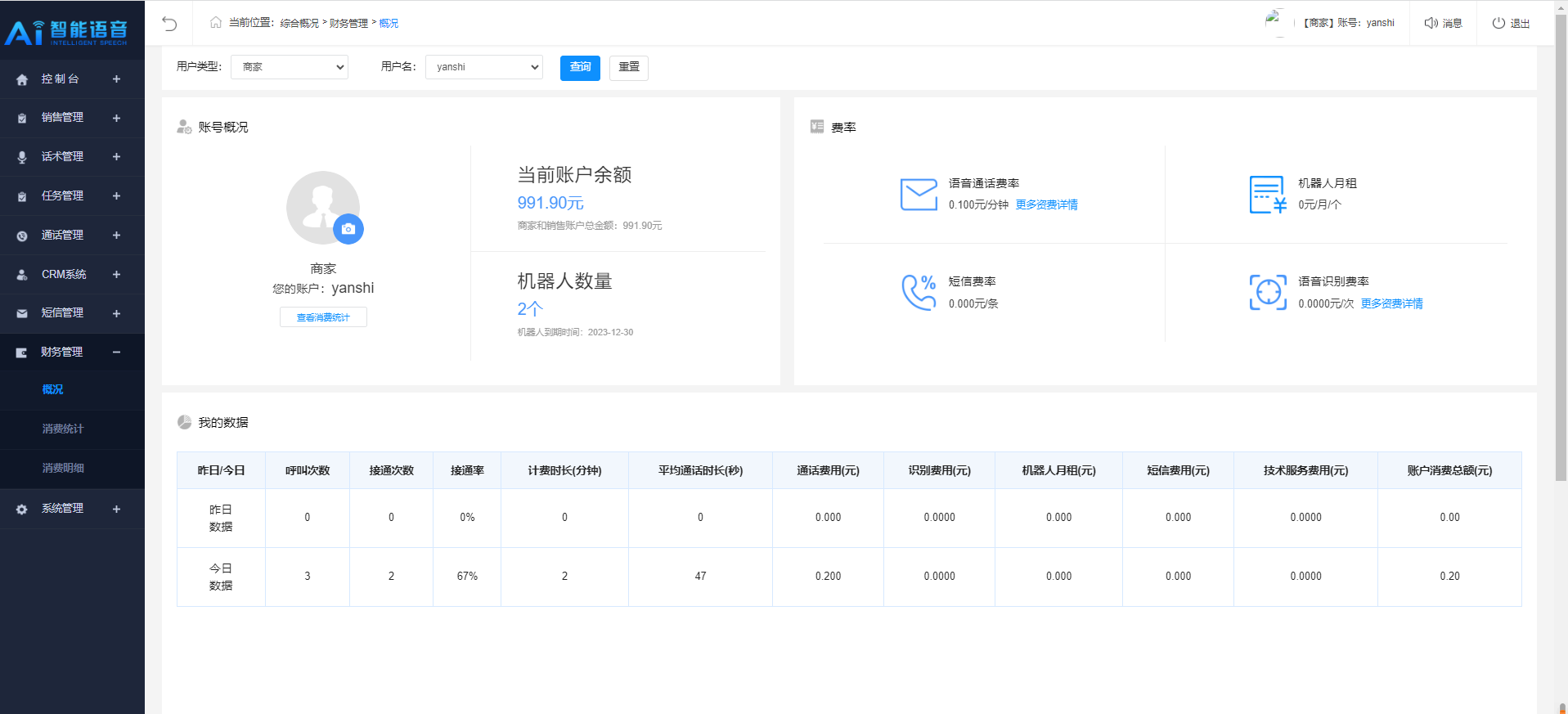The image size is (1568, 714).
Task: Click the 991.90元 balance value
Action: (550, 203)
